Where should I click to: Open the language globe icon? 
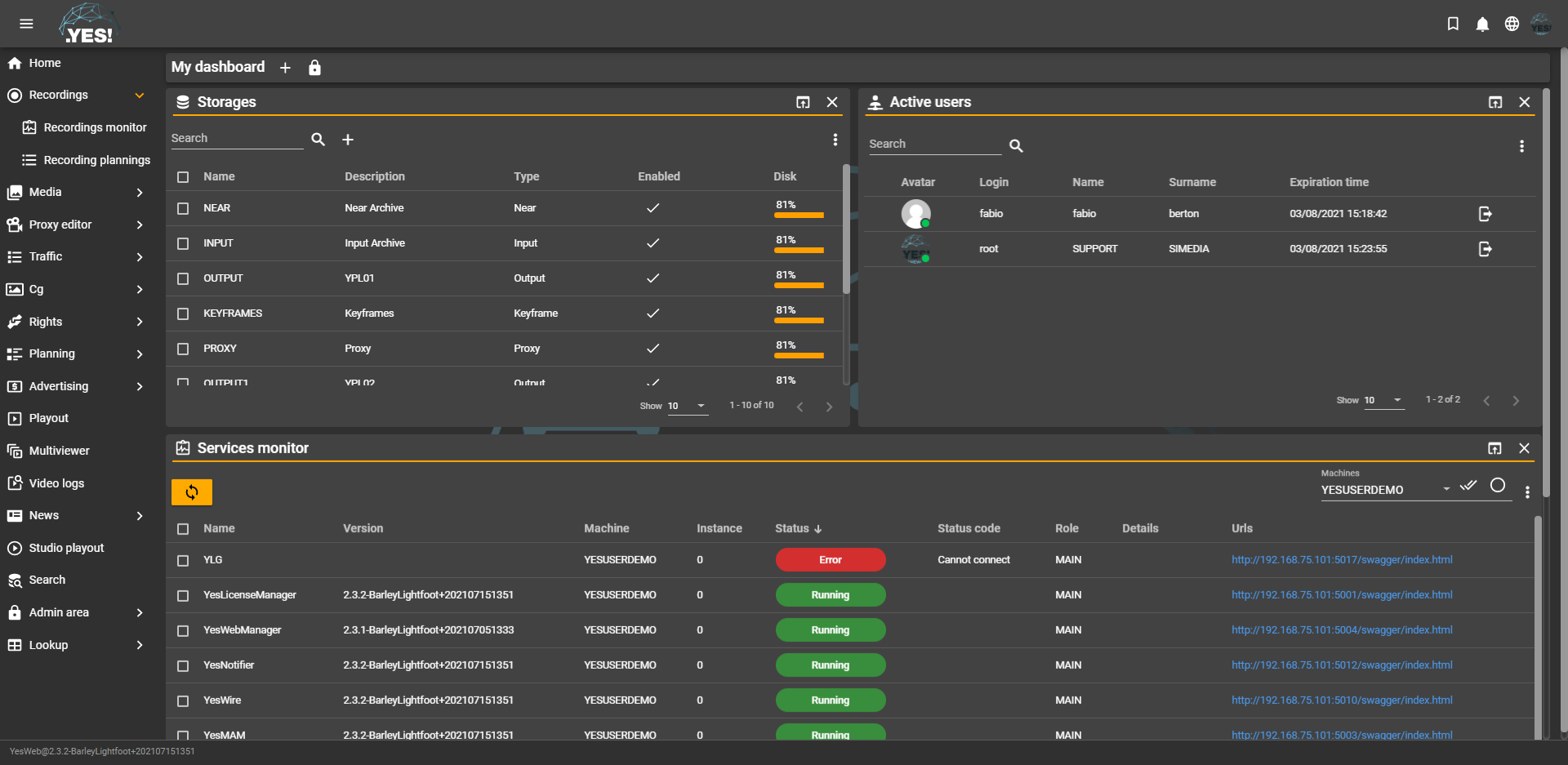point(1512,24)
